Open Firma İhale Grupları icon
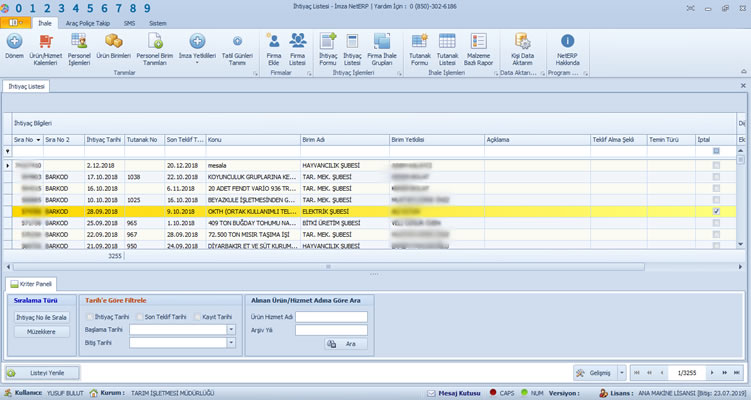 tap(382, 42)
